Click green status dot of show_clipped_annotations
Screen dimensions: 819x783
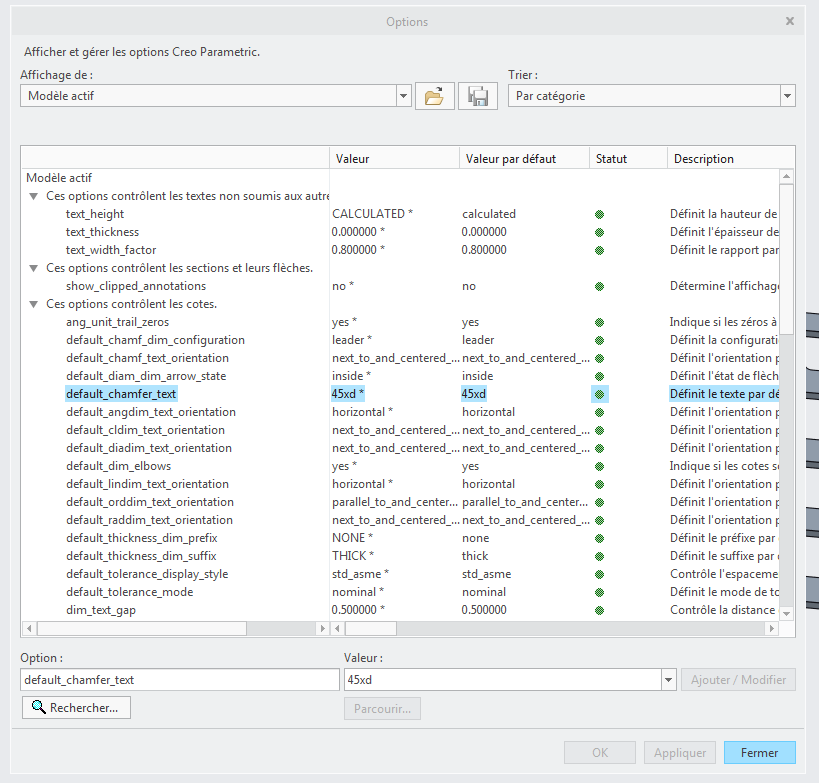pos(599,286)
